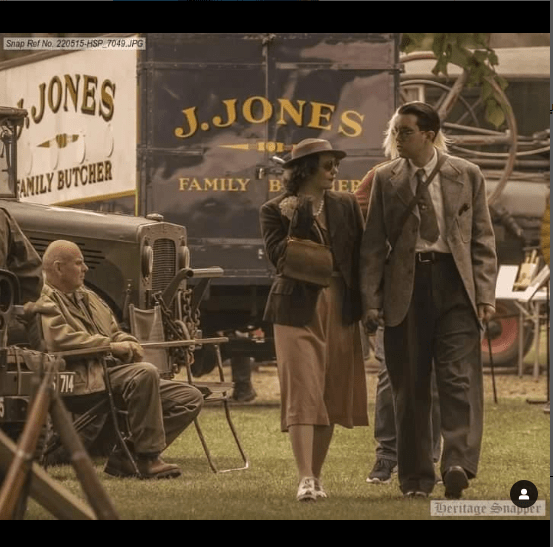Click the Heritage Snapper watermark
This screenshot has width=553, height=547.
487,508
